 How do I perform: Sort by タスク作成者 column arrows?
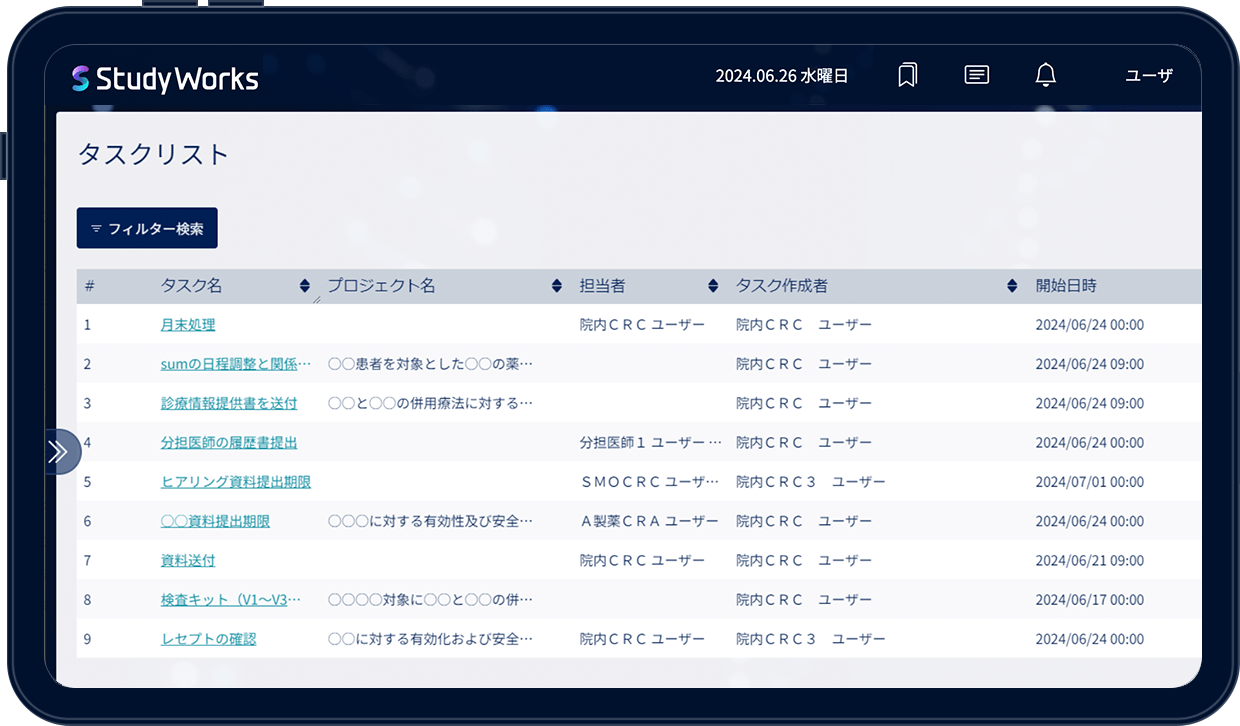pos(1012,286)
